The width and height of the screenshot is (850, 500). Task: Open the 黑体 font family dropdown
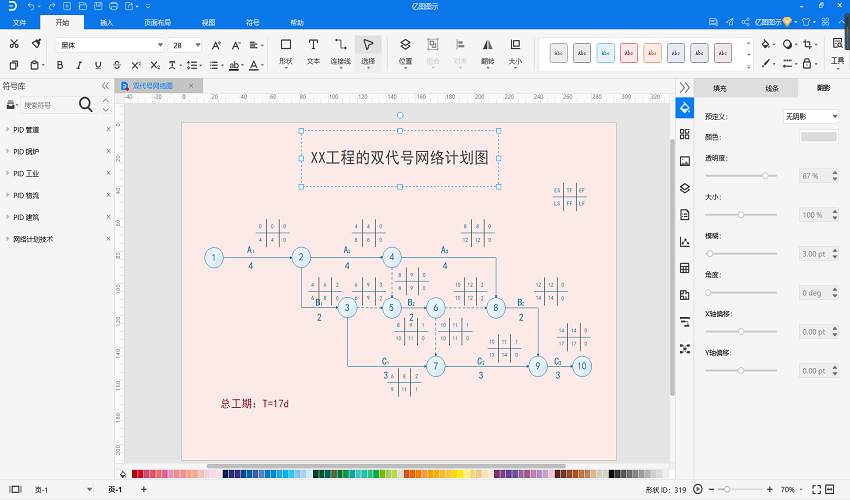[160, 45]
